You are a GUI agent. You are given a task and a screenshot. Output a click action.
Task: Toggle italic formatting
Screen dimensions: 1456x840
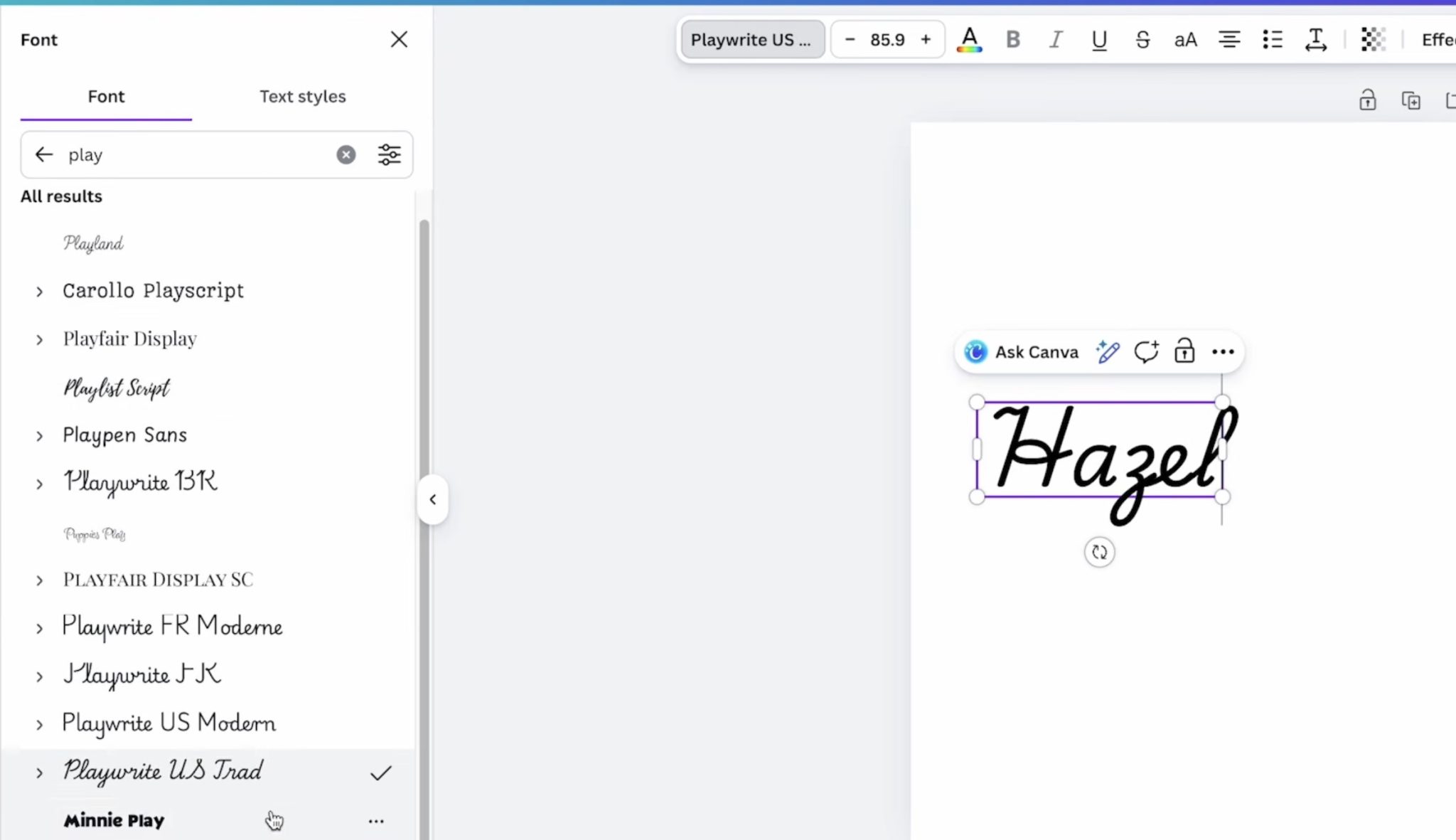coord(1055,39)
